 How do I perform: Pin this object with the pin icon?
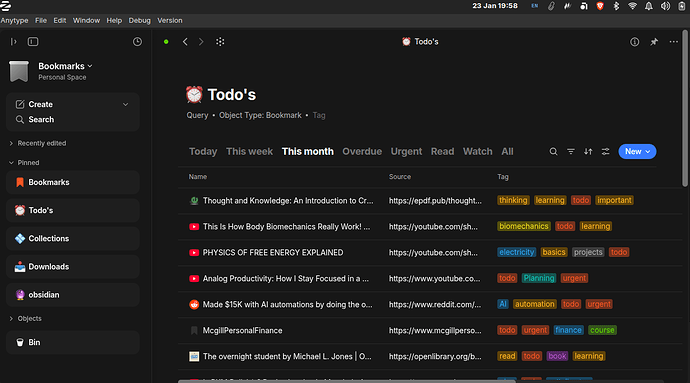point(654,42)
